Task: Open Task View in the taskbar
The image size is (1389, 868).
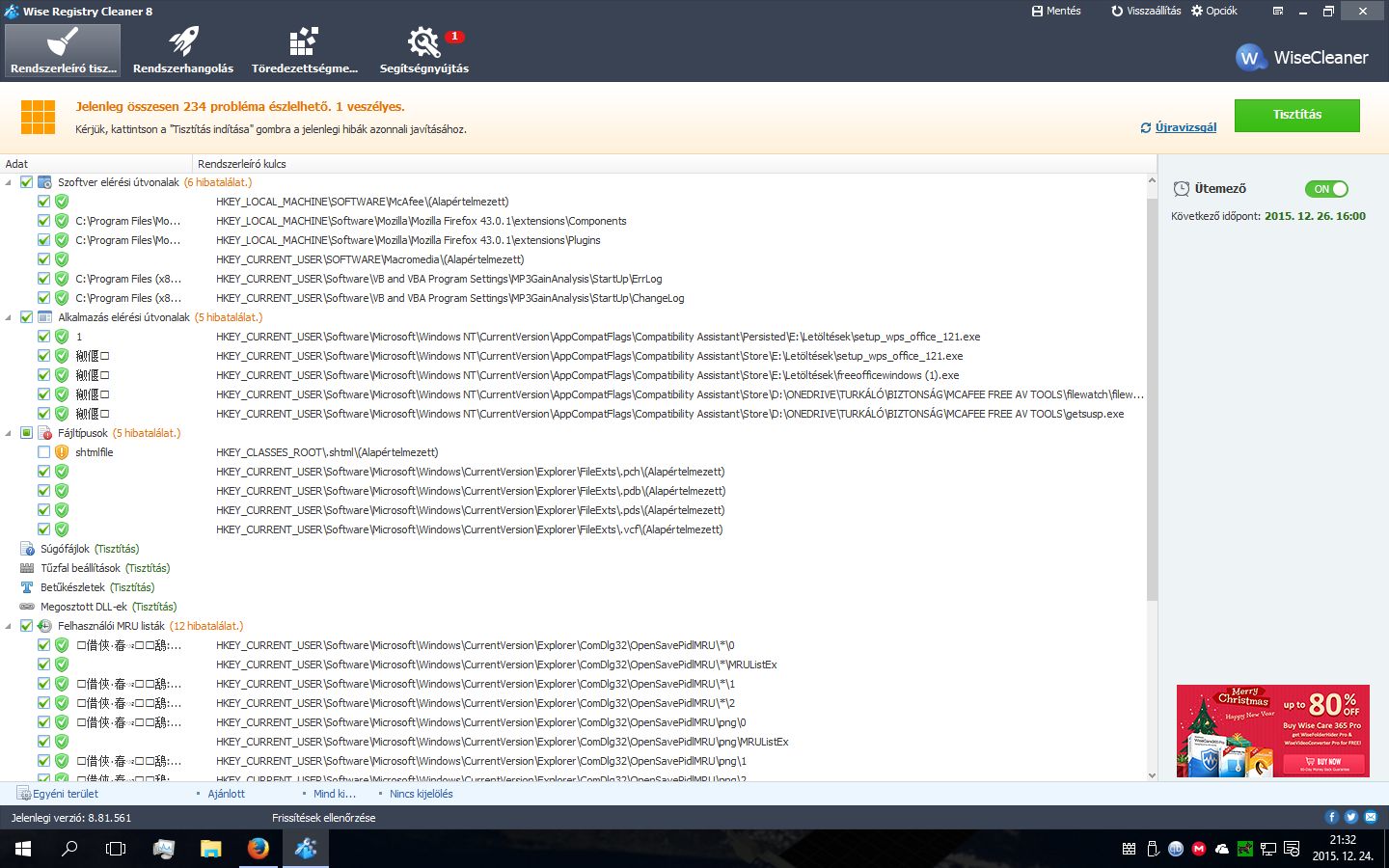Action: pos(116,849)
